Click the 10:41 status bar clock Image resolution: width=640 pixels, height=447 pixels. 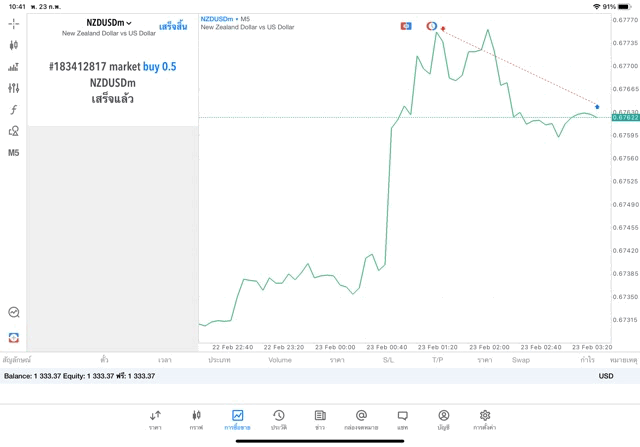tap(17, 7)
